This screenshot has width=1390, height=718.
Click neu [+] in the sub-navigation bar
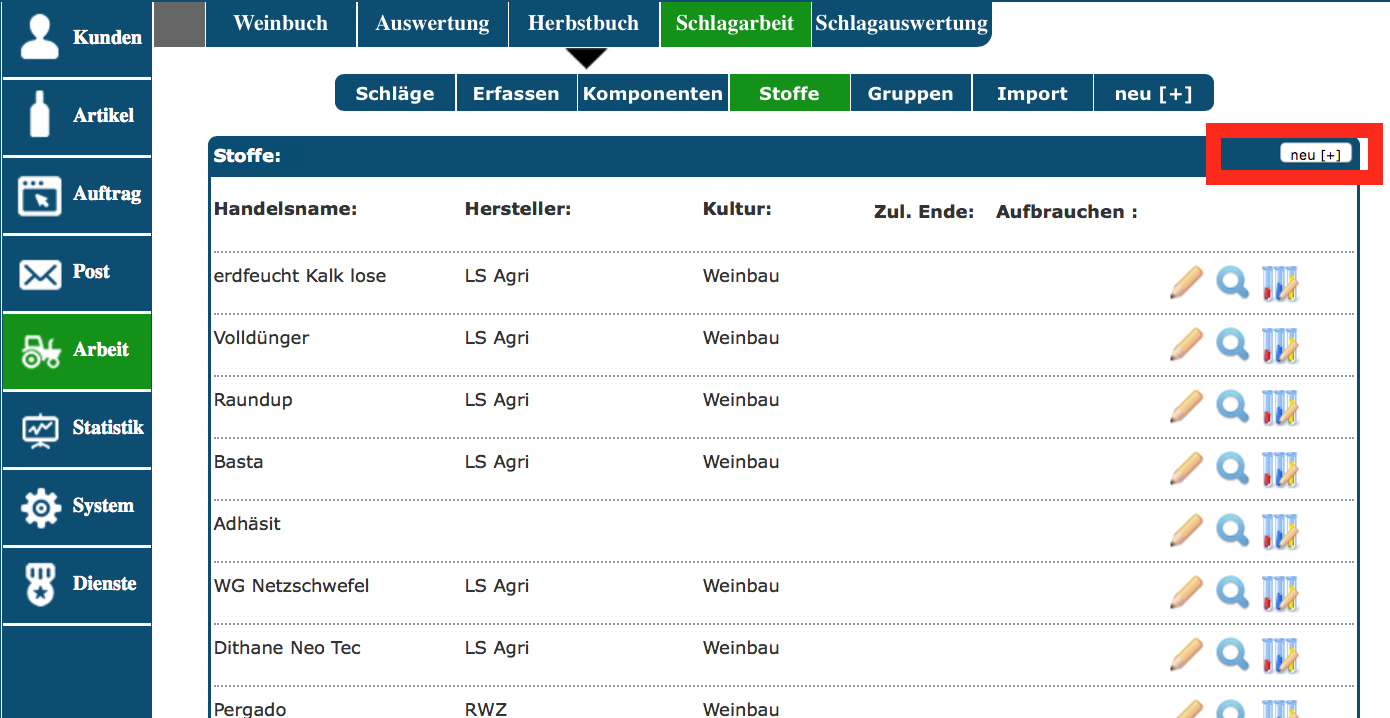[x=1153, y=94]
